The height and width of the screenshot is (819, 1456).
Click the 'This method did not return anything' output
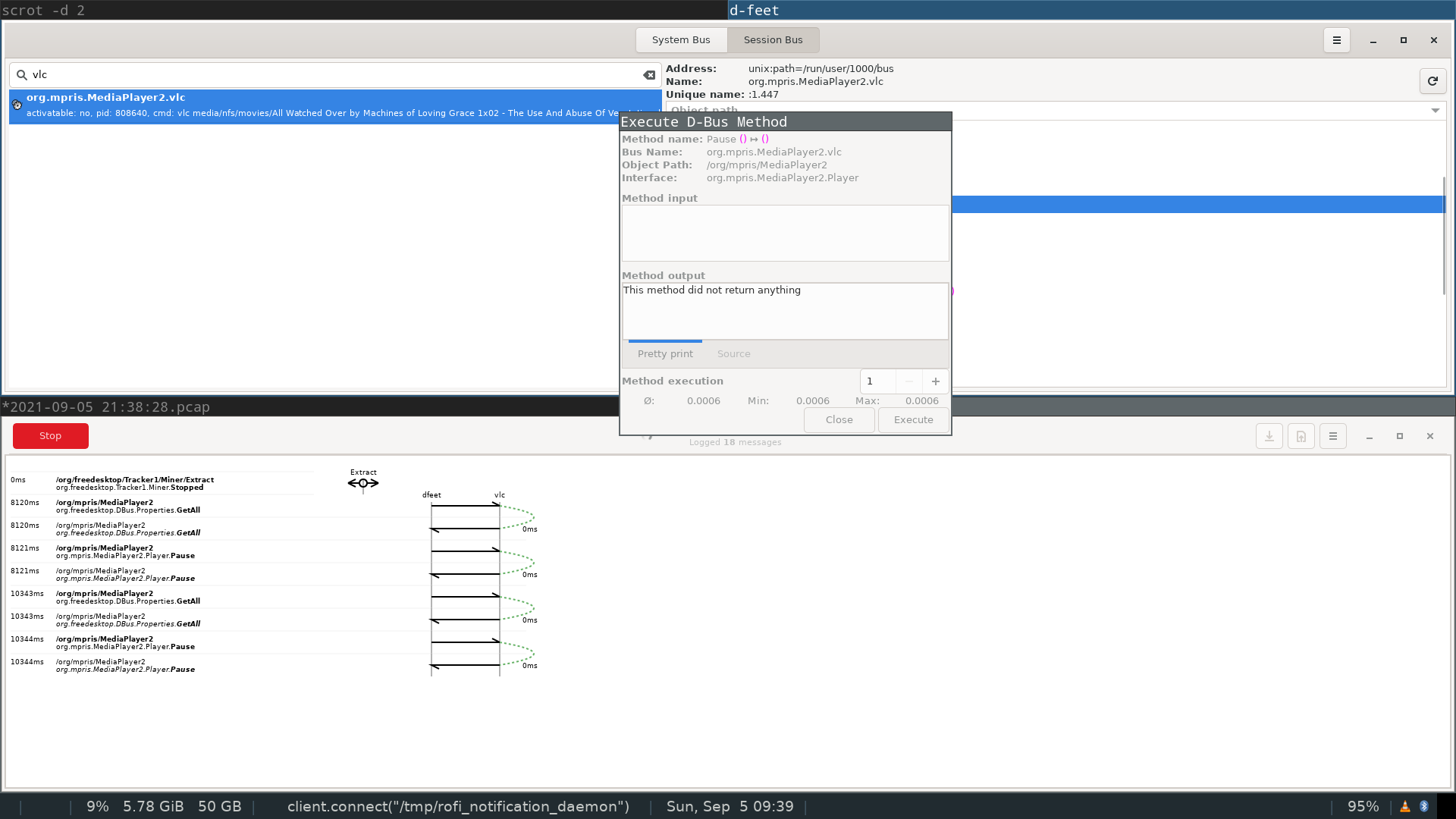click(711, 290)
